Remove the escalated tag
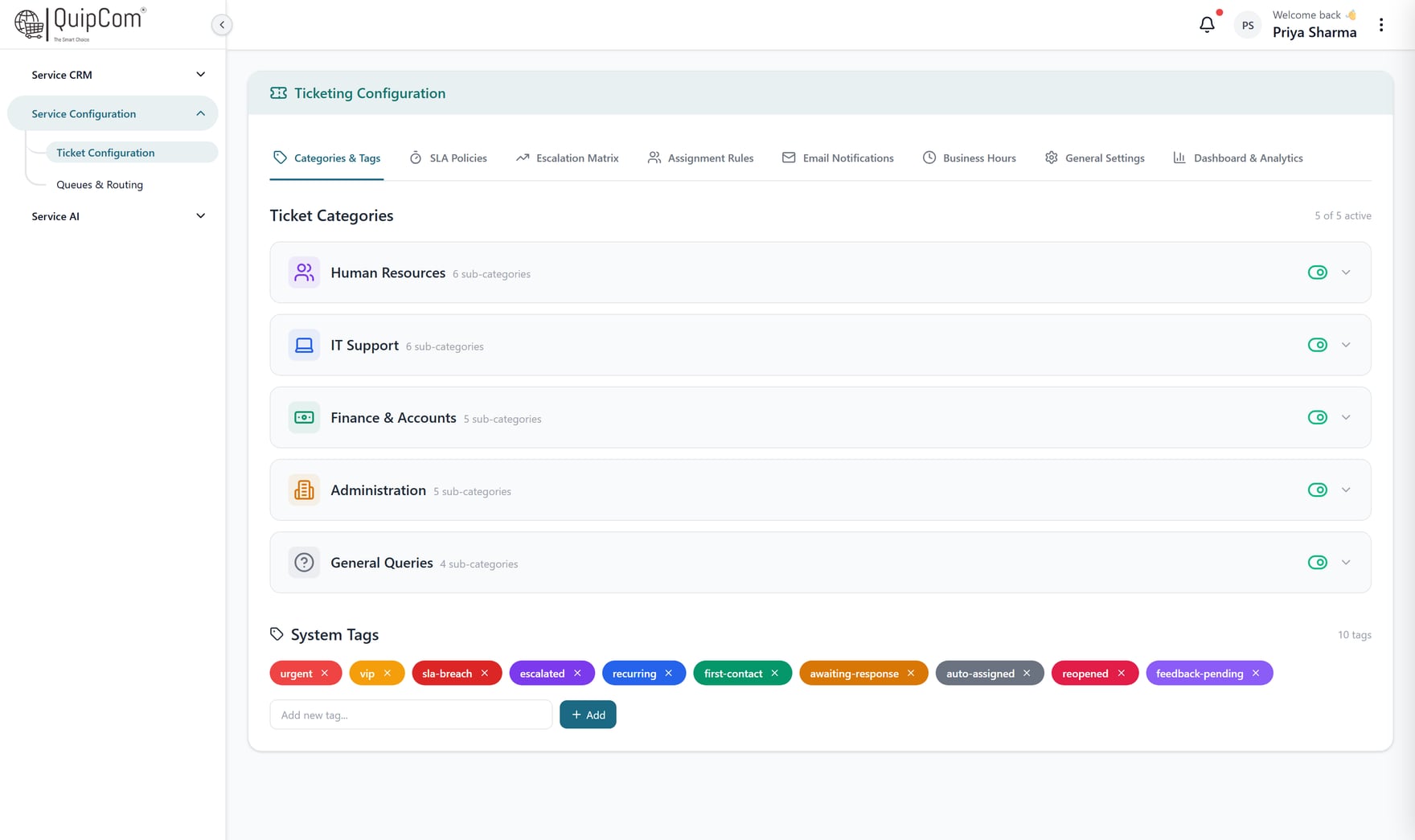This screenshot has height=840, width=1415. click(x=577, y=674)
